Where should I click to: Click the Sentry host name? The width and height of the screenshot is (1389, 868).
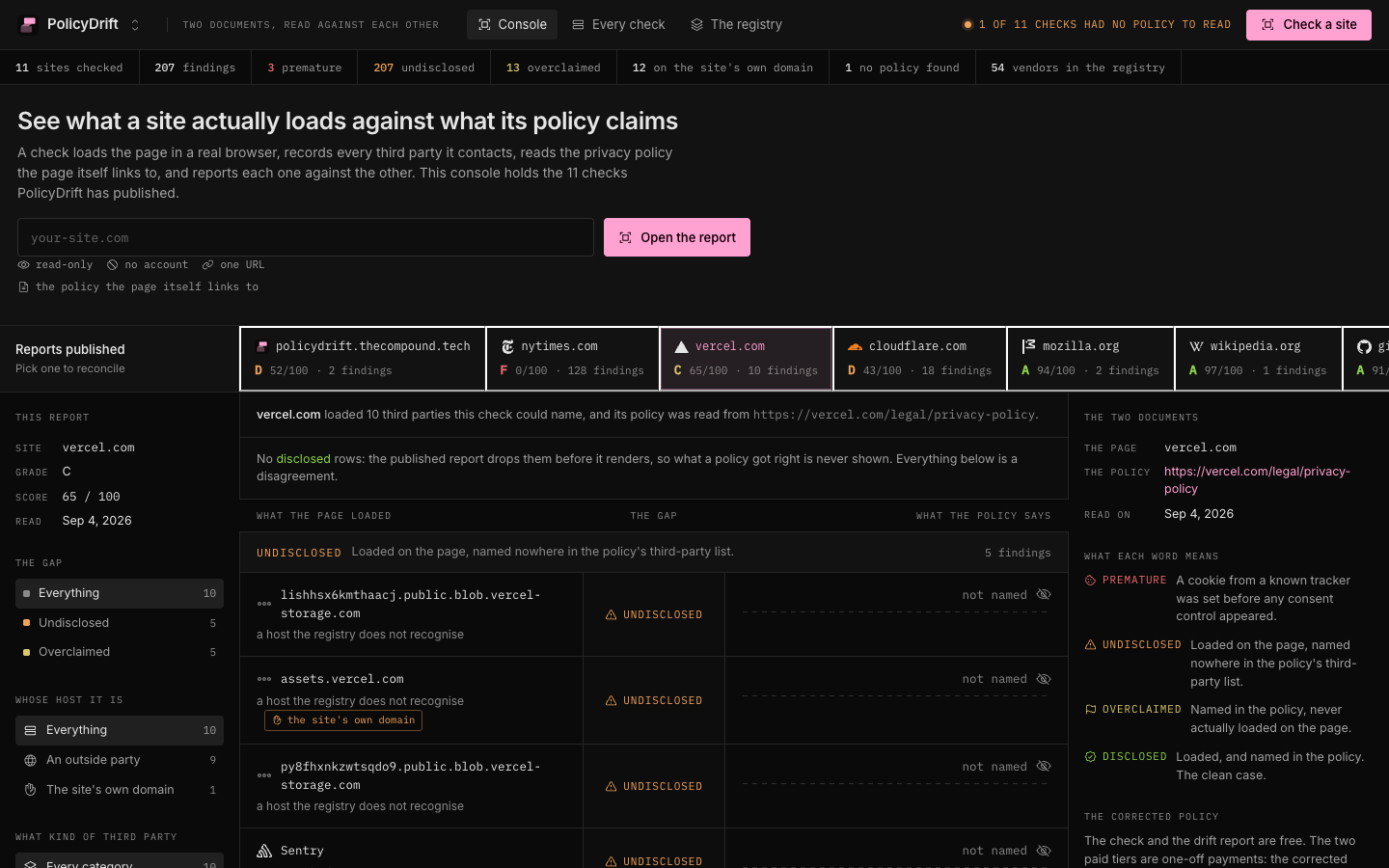302,851
